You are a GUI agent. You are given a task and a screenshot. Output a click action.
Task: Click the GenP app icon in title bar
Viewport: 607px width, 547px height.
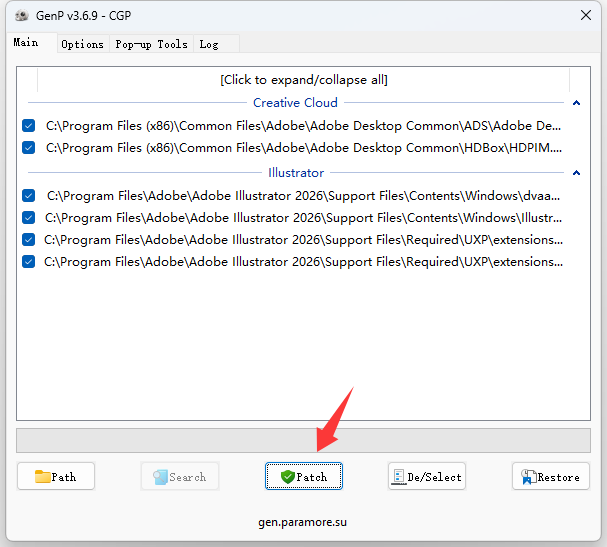(22, 15)
